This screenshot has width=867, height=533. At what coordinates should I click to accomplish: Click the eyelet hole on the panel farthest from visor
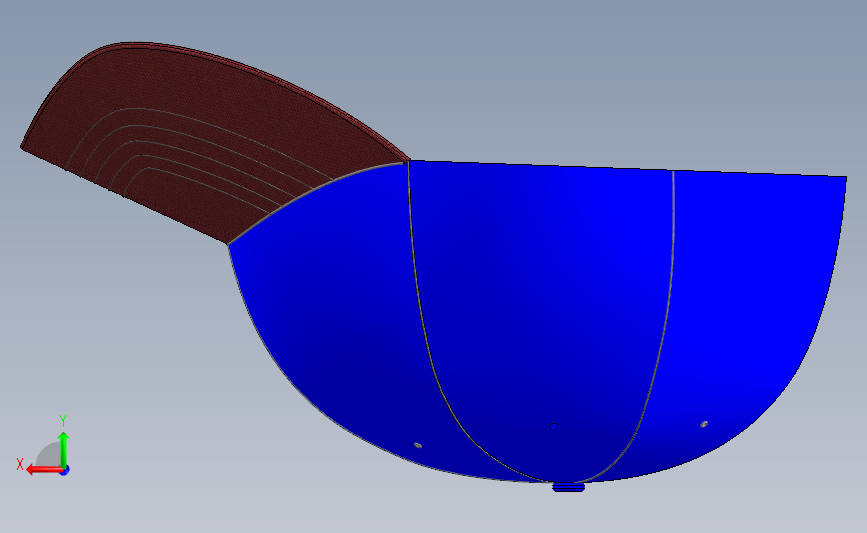click(x=704, y=424)
